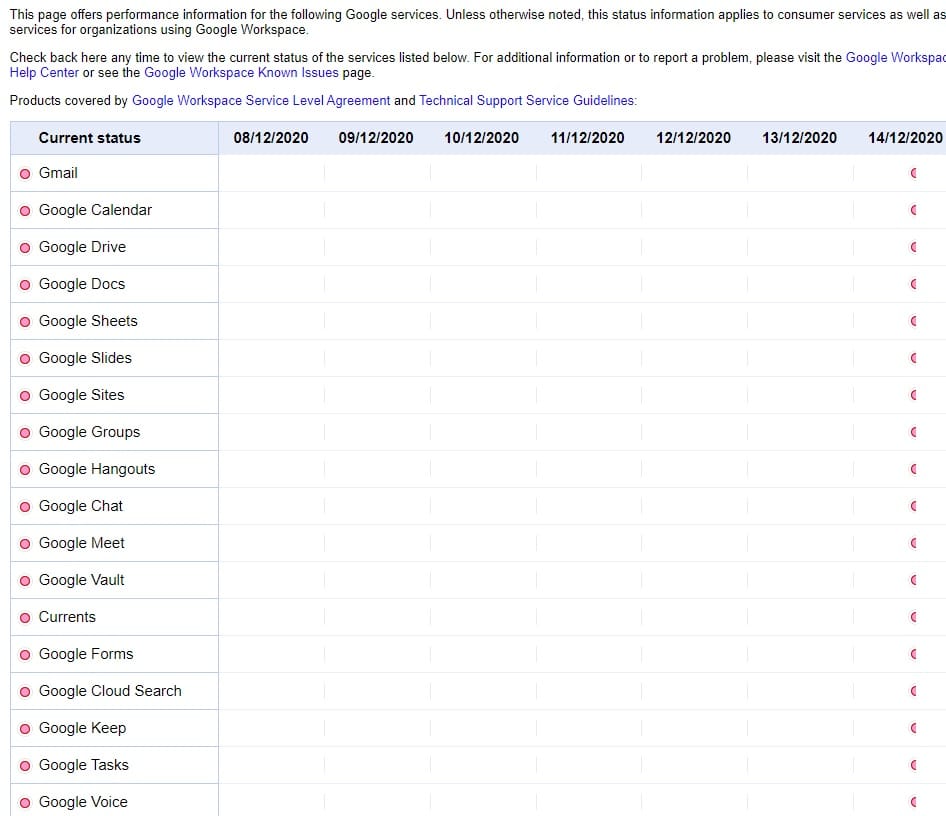Click the Google Workspace link at the line end

tap(895, 57)
